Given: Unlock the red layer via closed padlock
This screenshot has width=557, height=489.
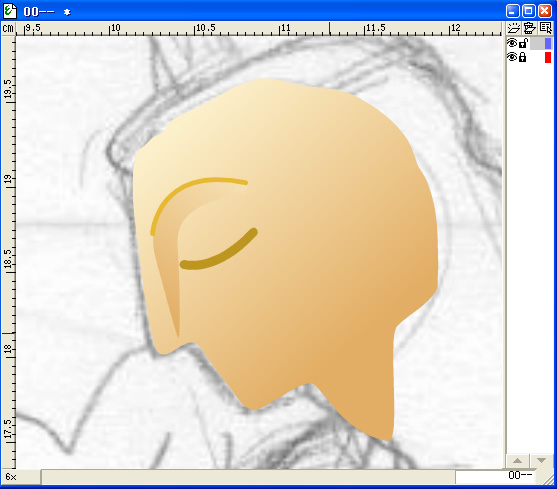Looking at the screenshot, I should tap(523, 57).
